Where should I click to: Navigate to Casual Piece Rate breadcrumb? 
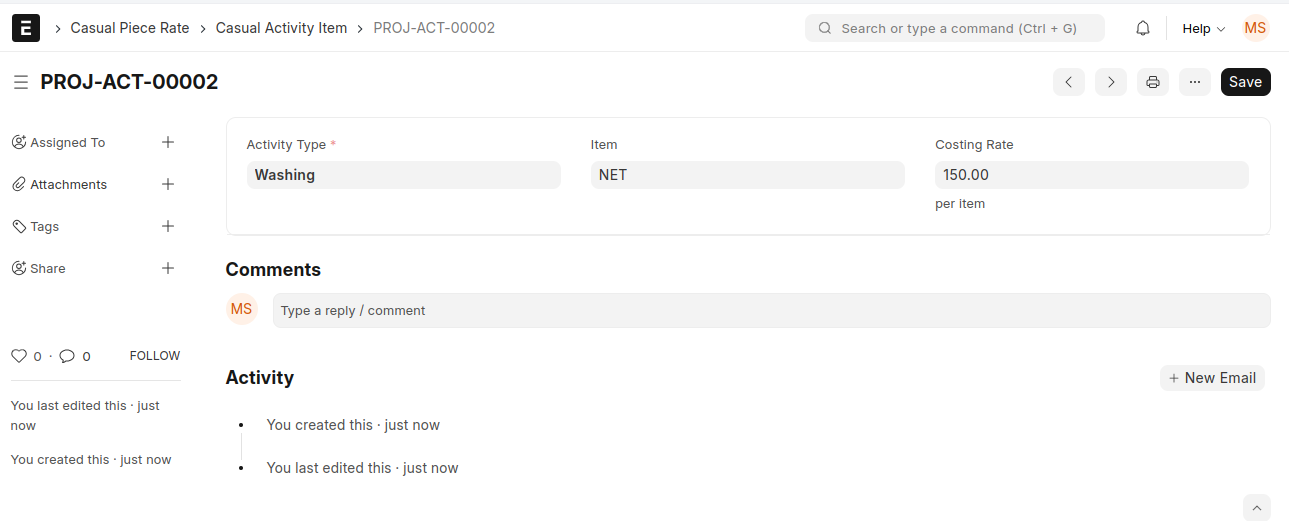click(130, 28)
